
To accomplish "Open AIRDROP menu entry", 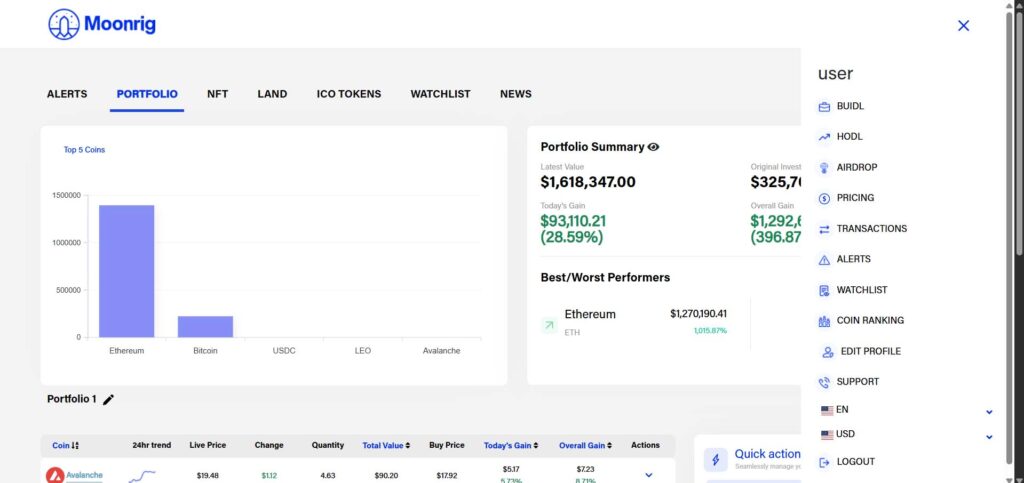I will click(x=857, y=167).
